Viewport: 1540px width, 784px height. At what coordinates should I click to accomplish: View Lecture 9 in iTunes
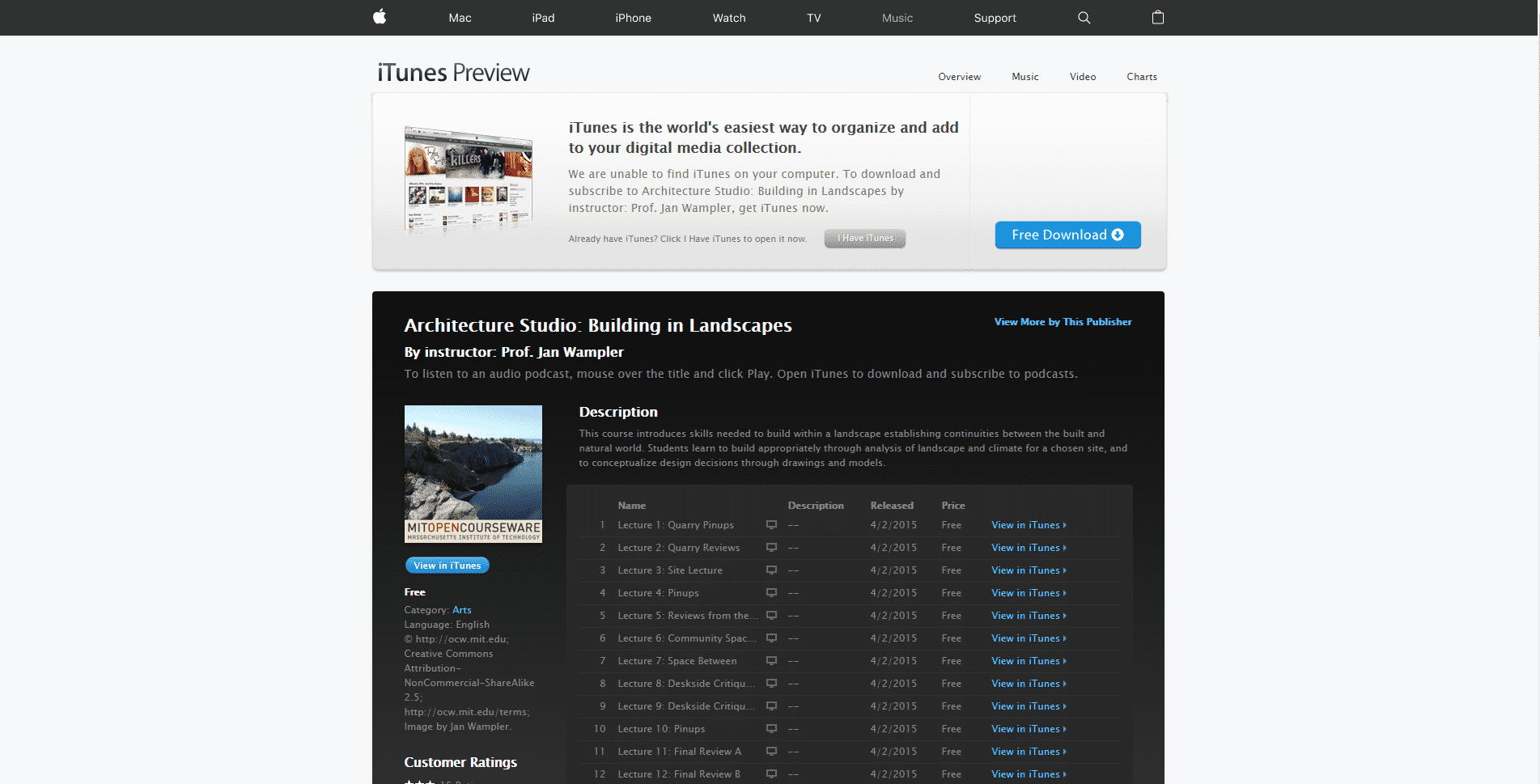(1029, 706)
